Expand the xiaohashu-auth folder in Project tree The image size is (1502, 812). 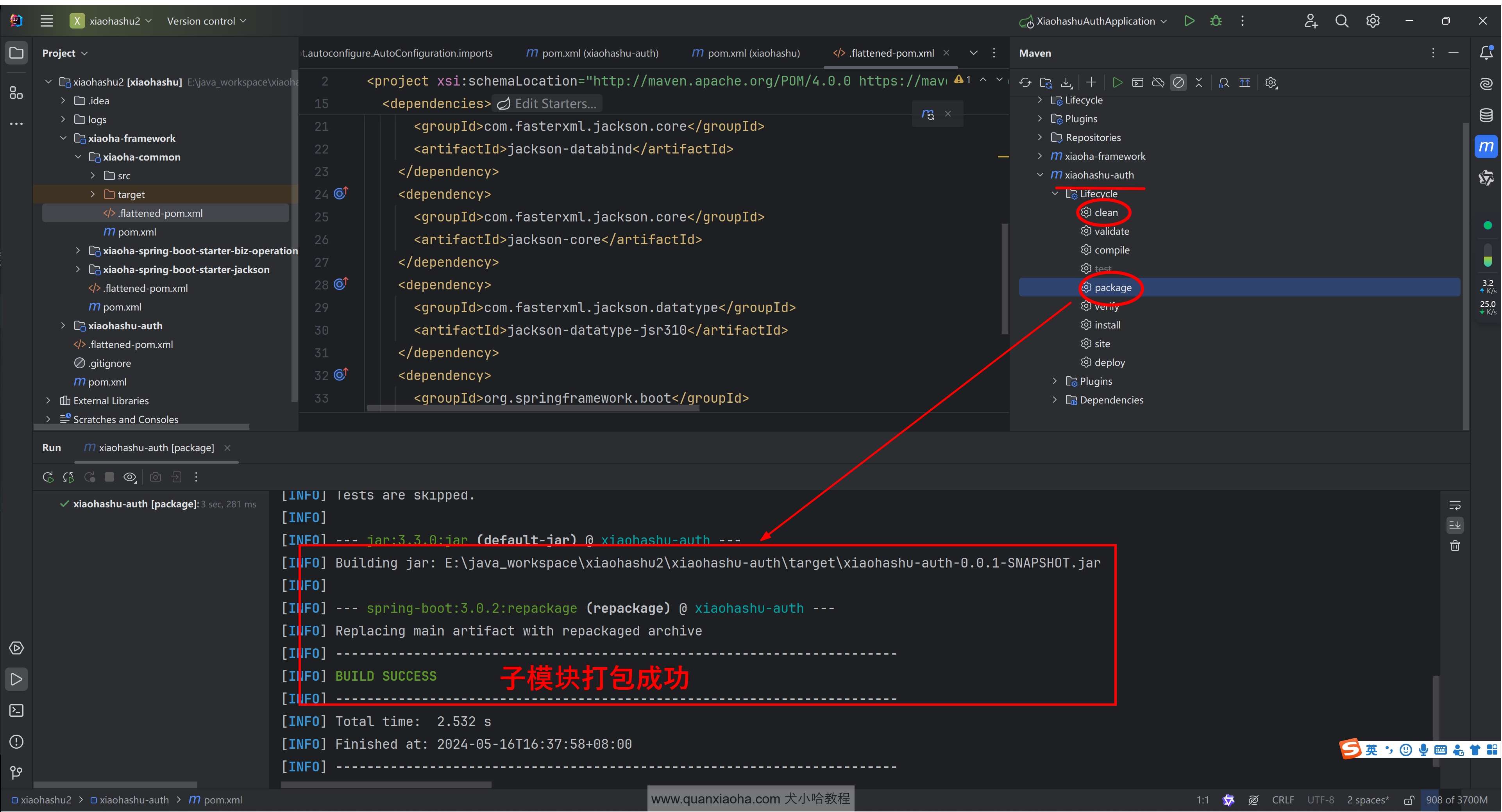63,326
